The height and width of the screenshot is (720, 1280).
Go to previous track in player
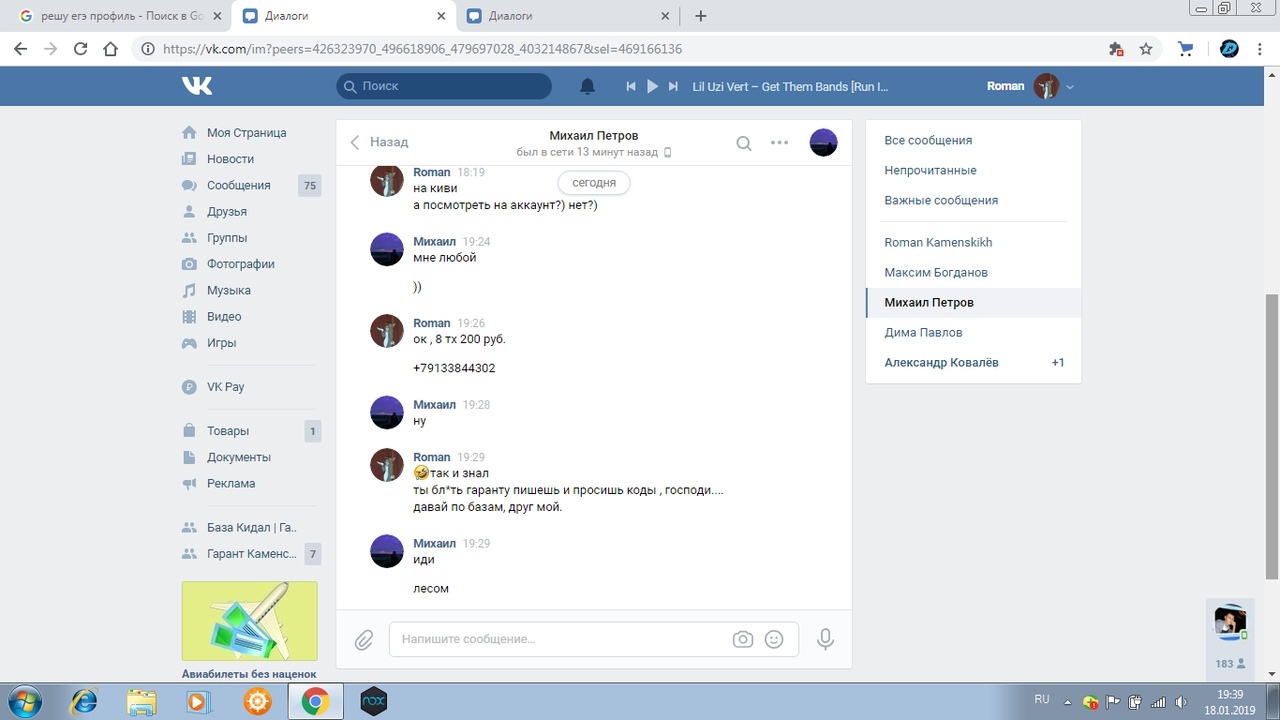pyautogui.click(x=631, y=86)
